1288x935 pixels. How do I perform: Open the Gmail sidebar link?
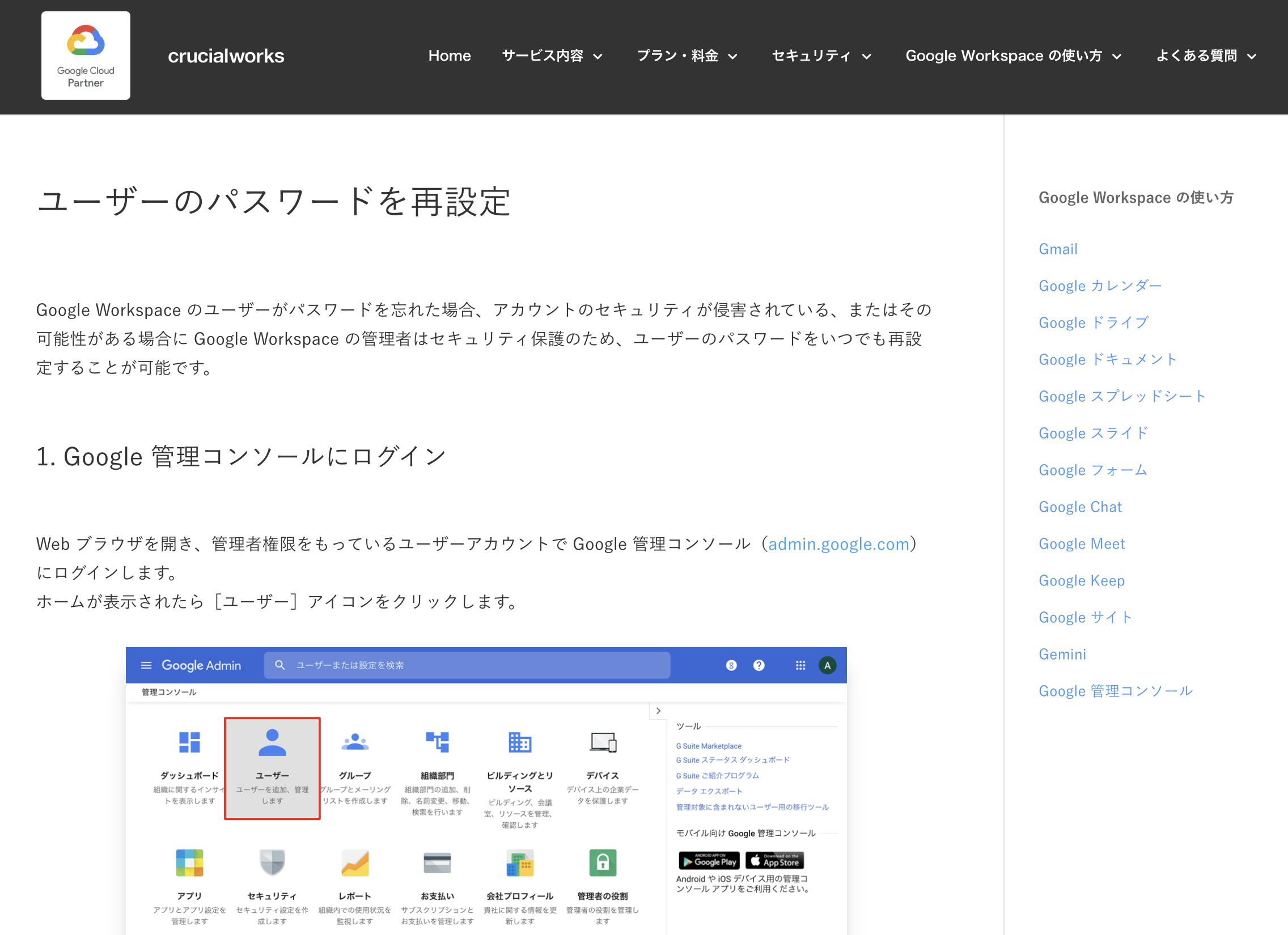pos(1057,249)
